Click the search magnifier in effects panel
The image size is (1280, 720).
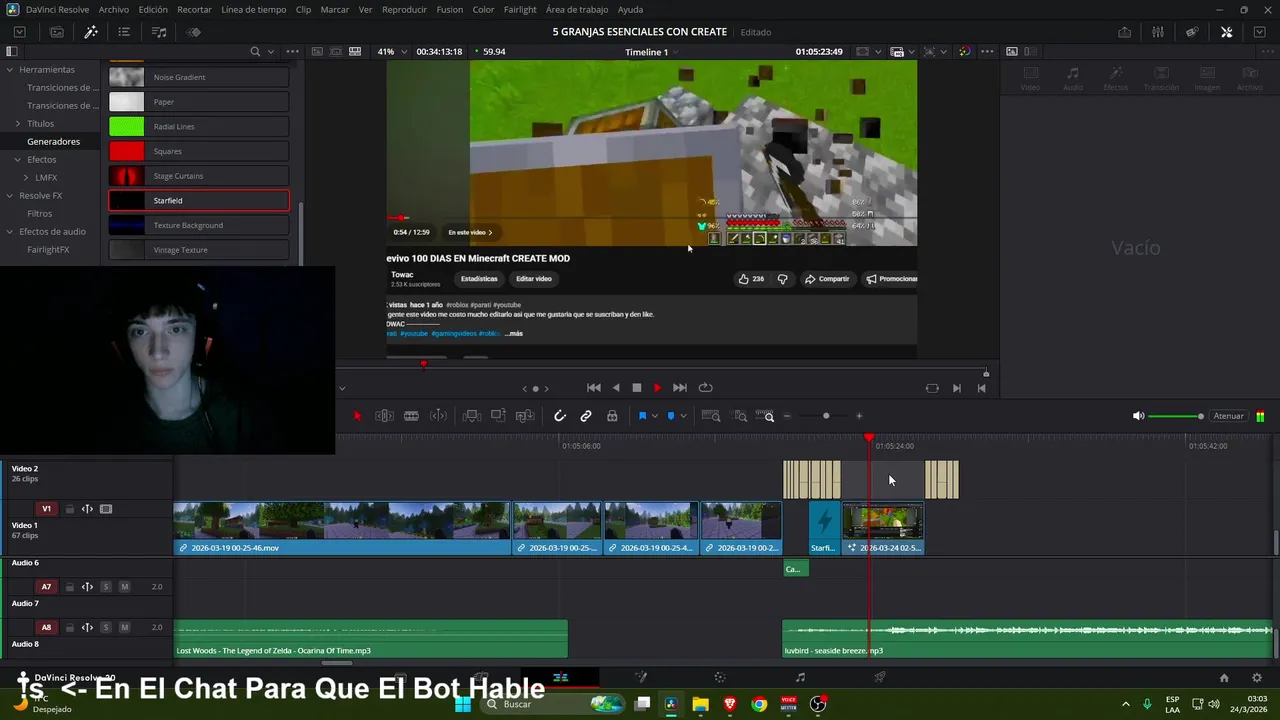pyautogui.click(x=255, y=51)
